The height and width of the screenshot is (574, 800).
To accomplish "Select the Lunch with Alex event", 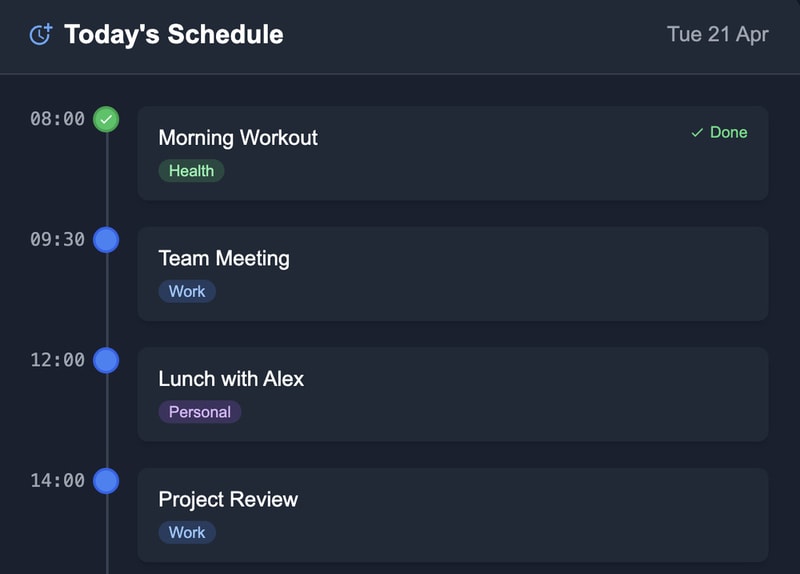I will click(452, 394).
